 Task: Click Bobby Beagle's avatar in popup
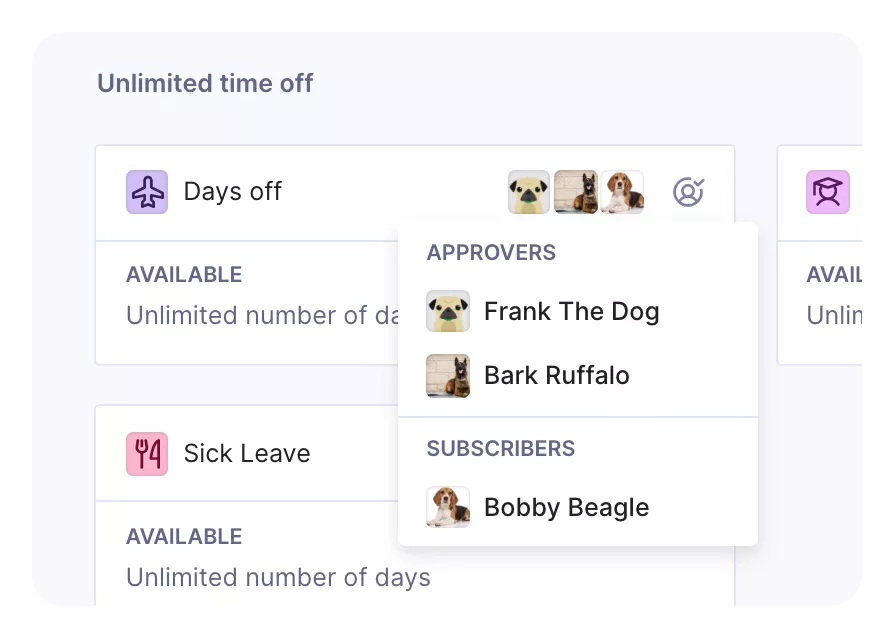(x=448, y=507)
